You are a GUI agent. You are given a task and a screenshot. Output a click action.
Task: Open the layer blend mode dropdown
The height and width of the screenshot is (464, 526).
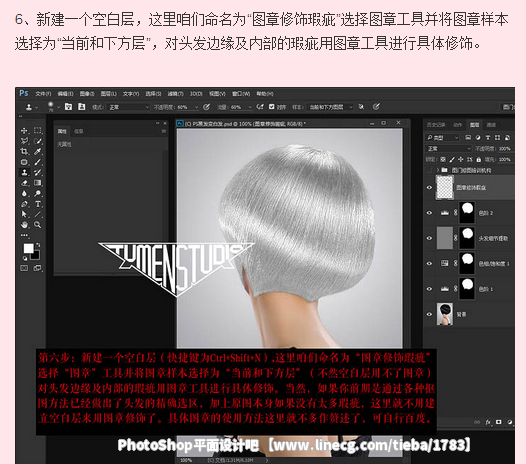pos(448,148)
